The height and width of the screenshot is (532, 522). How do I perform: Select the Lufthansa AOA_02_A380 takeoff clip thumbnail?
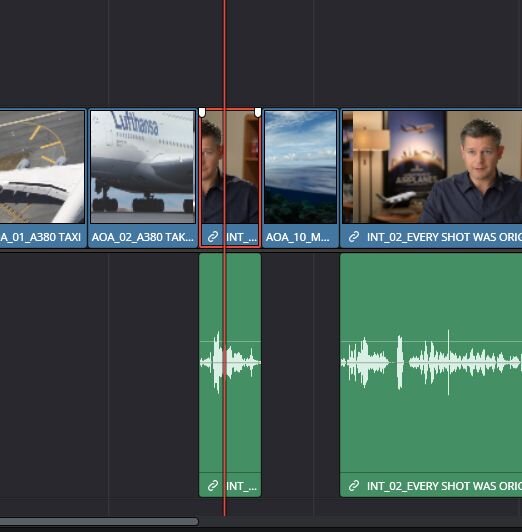[143, 167]
